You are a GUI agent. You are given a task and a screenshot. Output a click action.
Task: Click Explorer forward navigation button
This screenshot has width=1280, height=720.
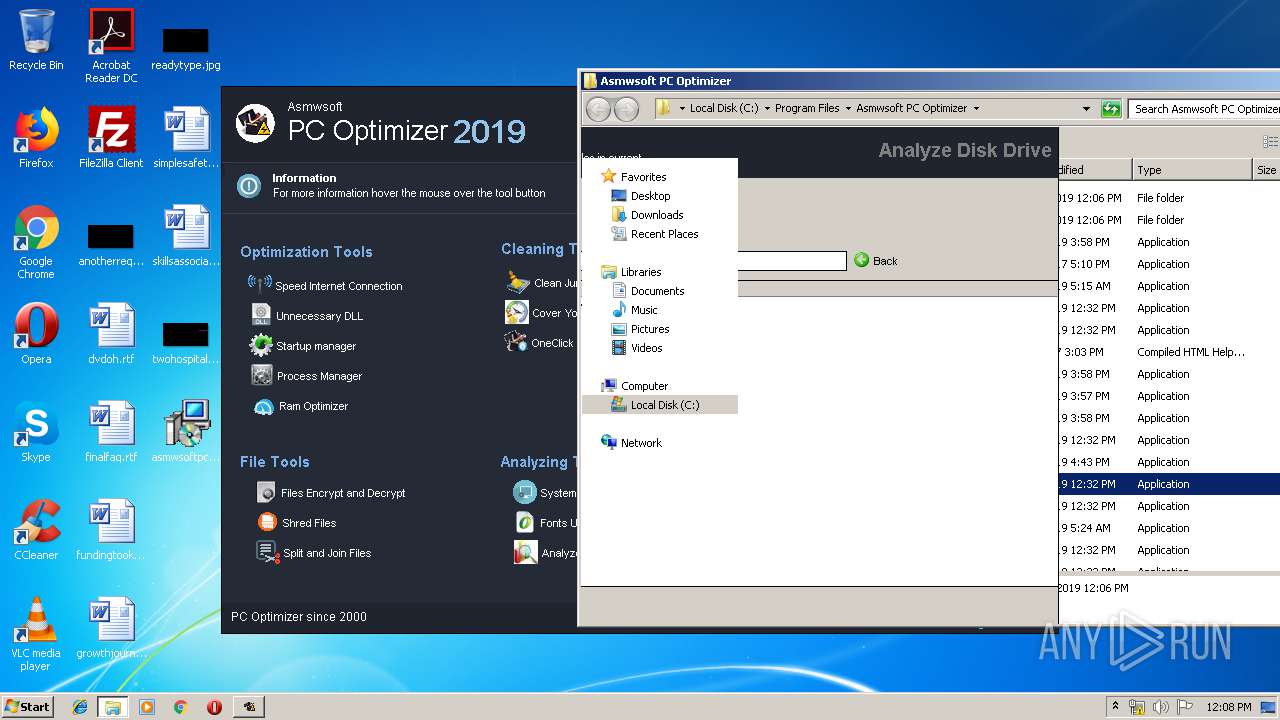[x=626, y=109]
